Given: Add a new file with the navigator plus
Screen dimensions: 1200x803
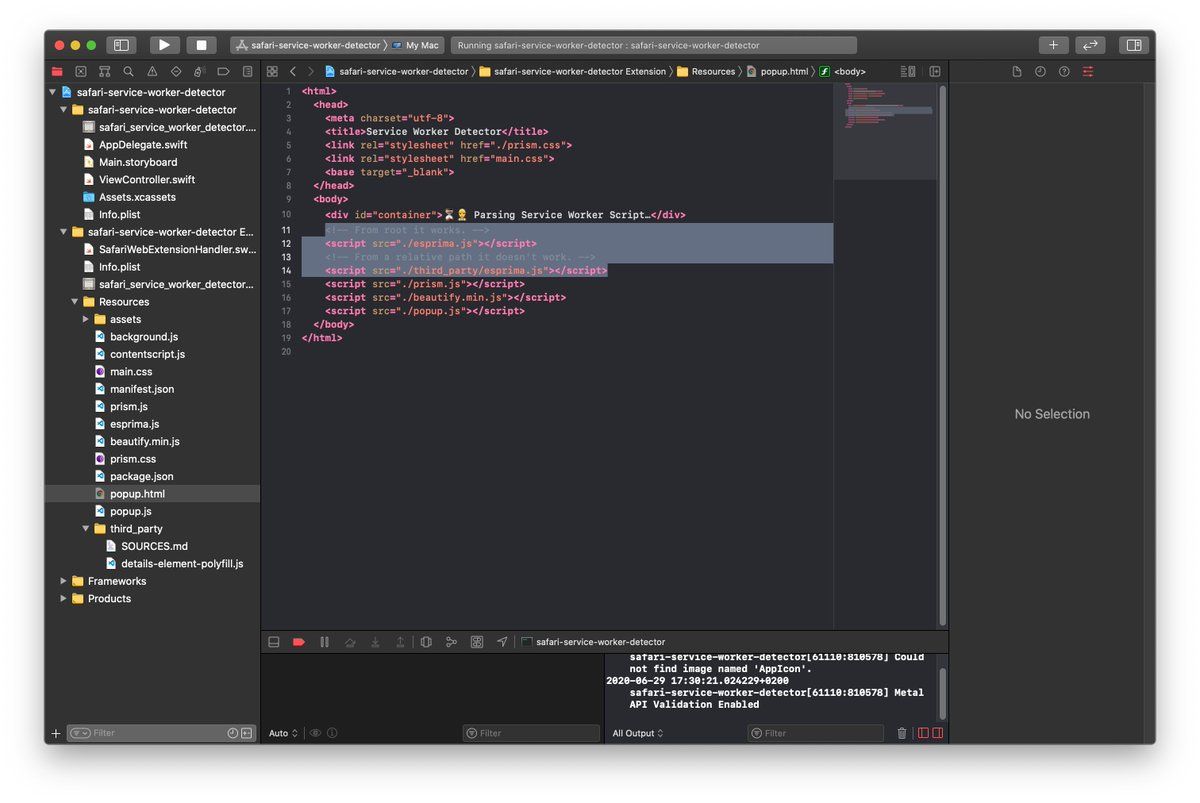Looking at the screenshot, I should [55, 733].
